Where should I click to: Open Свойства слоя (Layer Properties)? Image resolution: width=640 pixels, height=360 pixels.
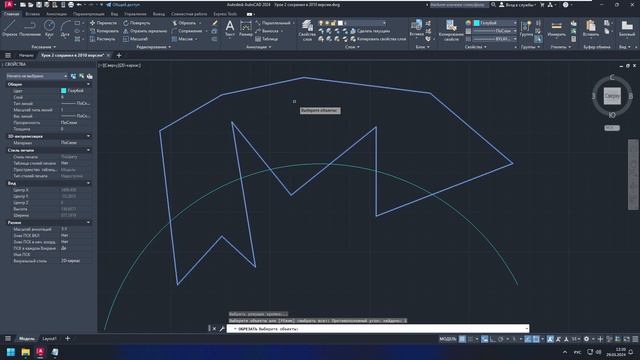coord(307,30)
